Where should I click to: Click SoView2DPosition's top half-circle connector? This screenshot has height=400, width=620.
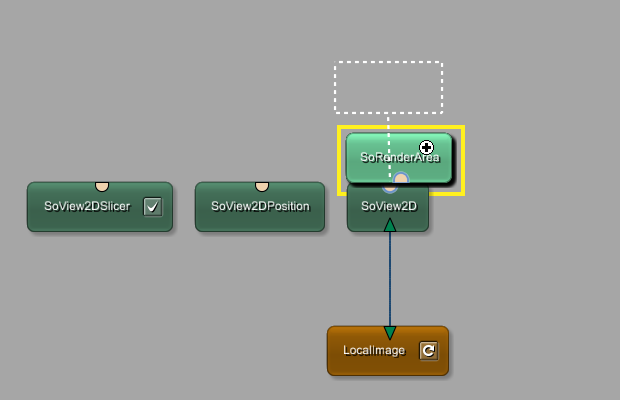coord(262,186)
